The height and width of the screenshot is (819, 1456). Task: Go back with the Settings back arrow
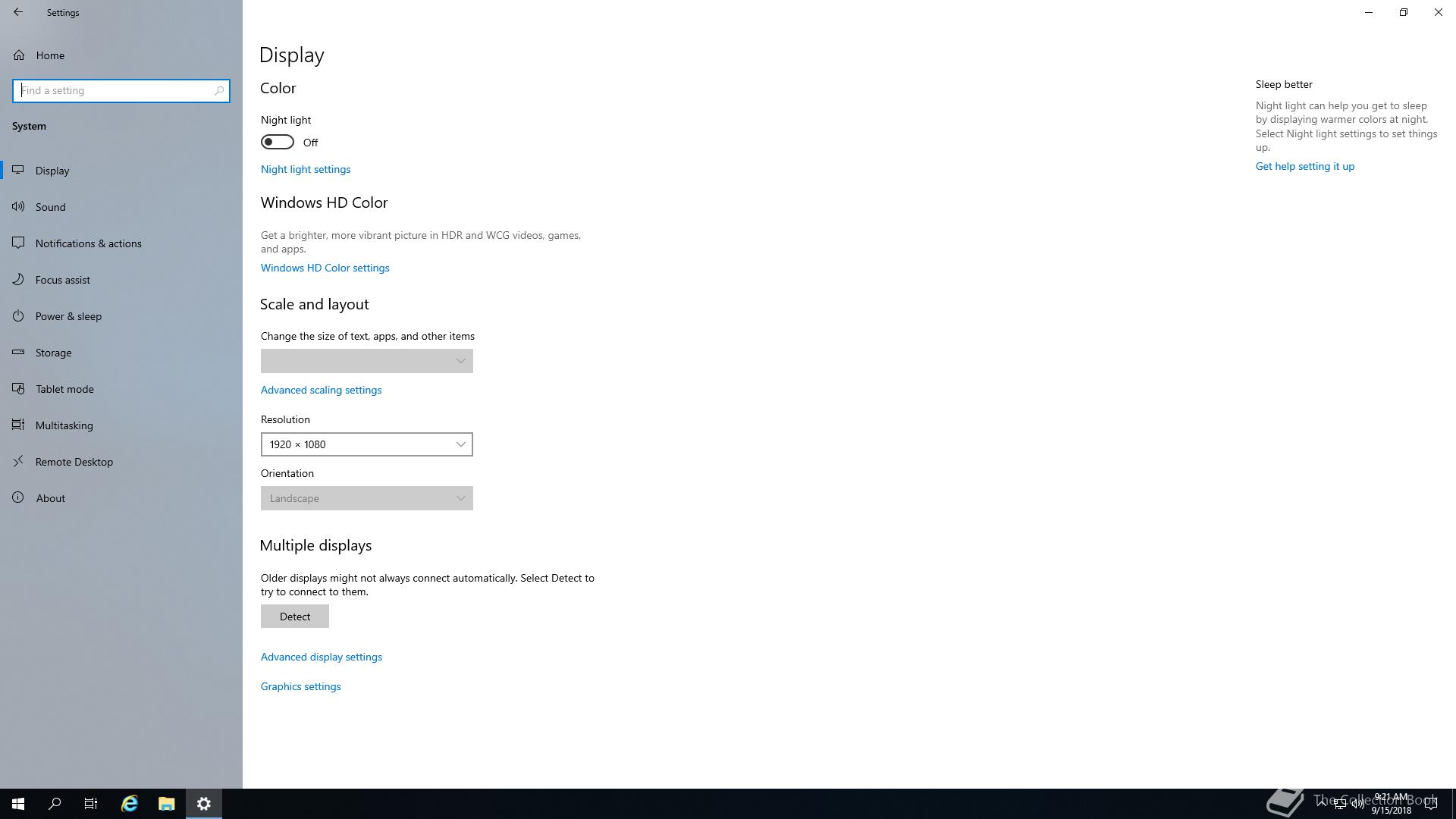(x=18, y=12)
